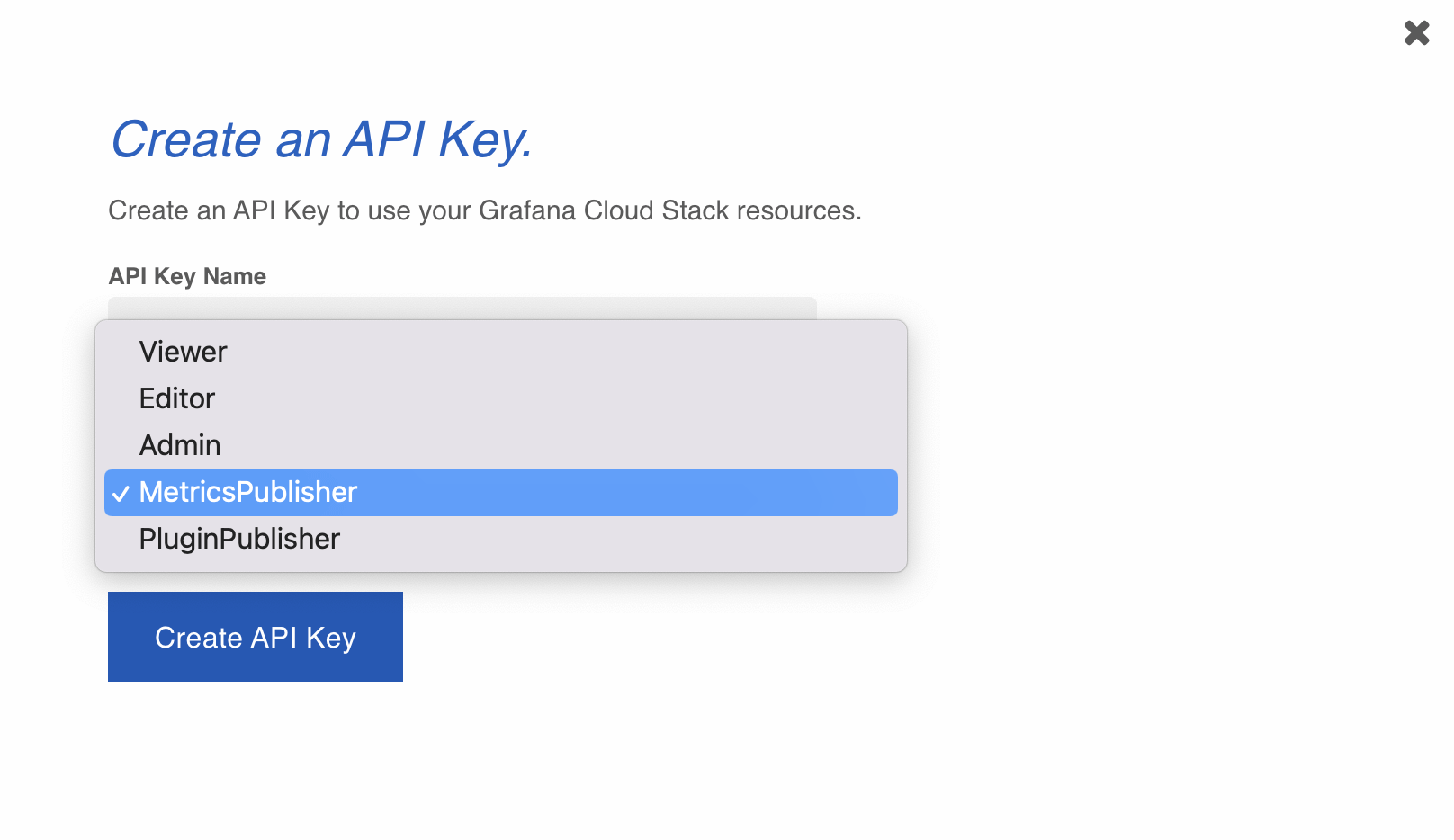Click 'API' in the blue heading
The image size is (1454, 840).
point(384,140)
